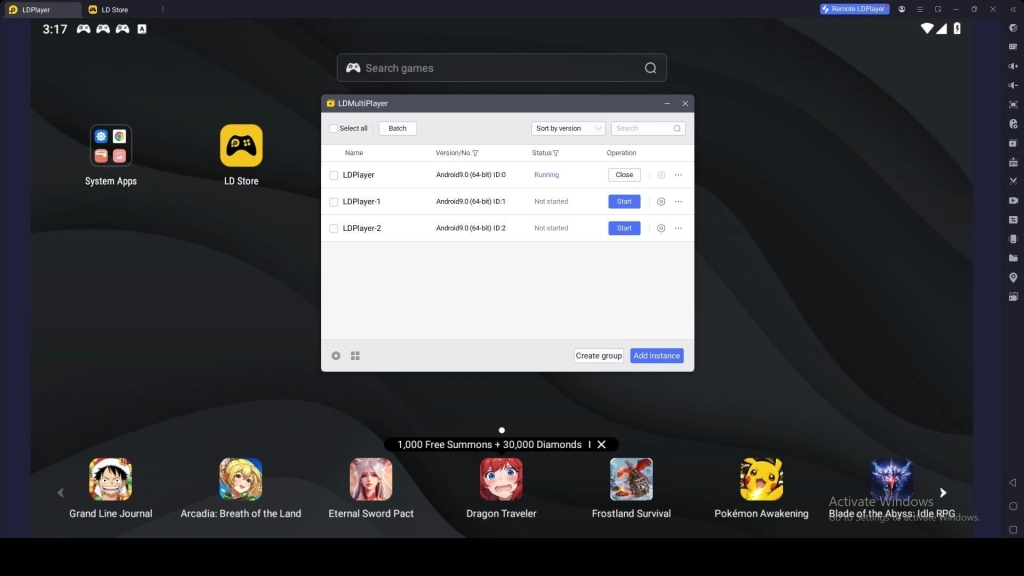The image size is (1024, 576).
Task: Click volume up icon in right sidebar
Action: point(1013,66)
